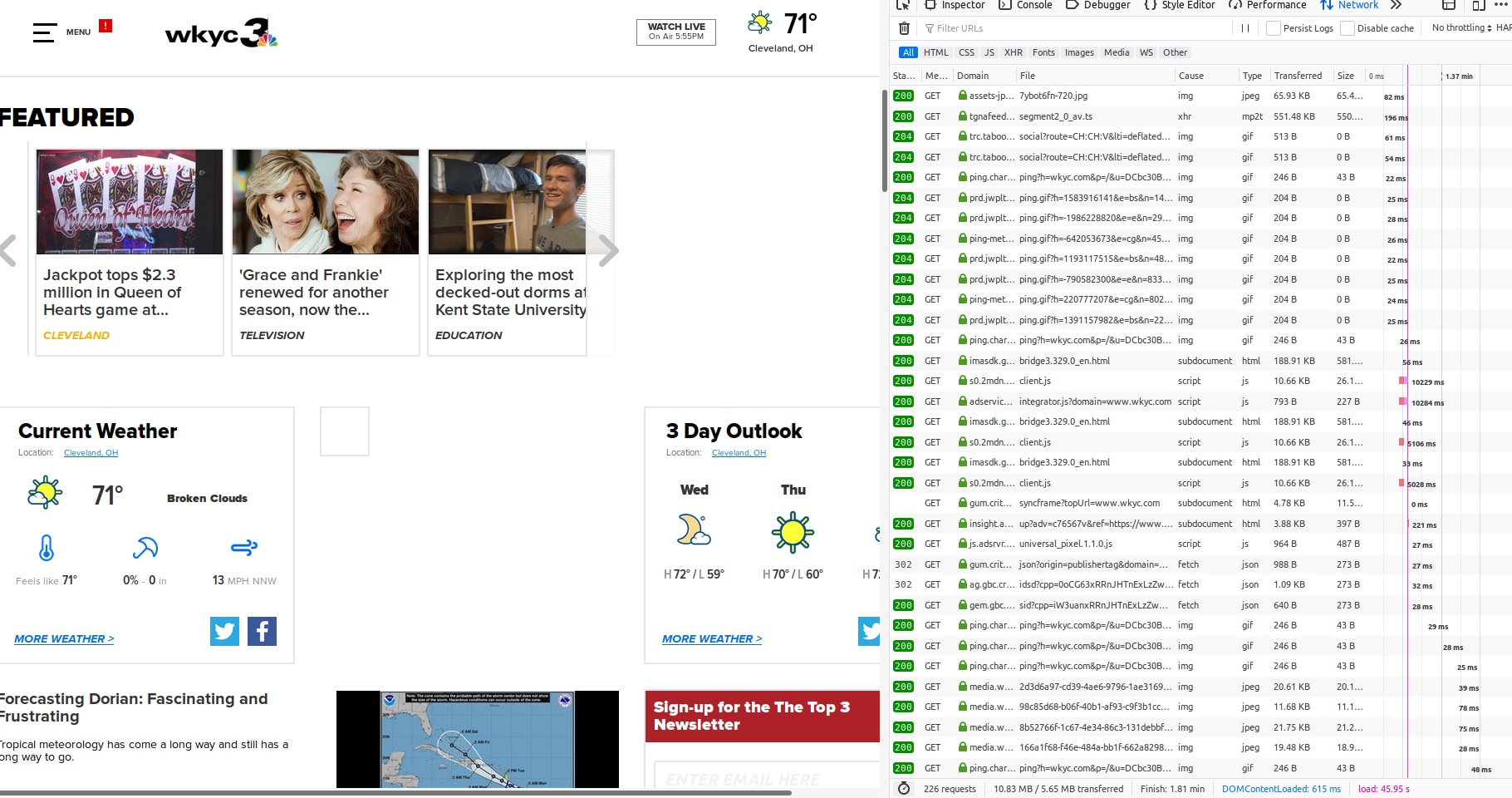The image size is (1512, 798).
Task: Click the Current Weather sun icon
Action: (x=45, y=492)
